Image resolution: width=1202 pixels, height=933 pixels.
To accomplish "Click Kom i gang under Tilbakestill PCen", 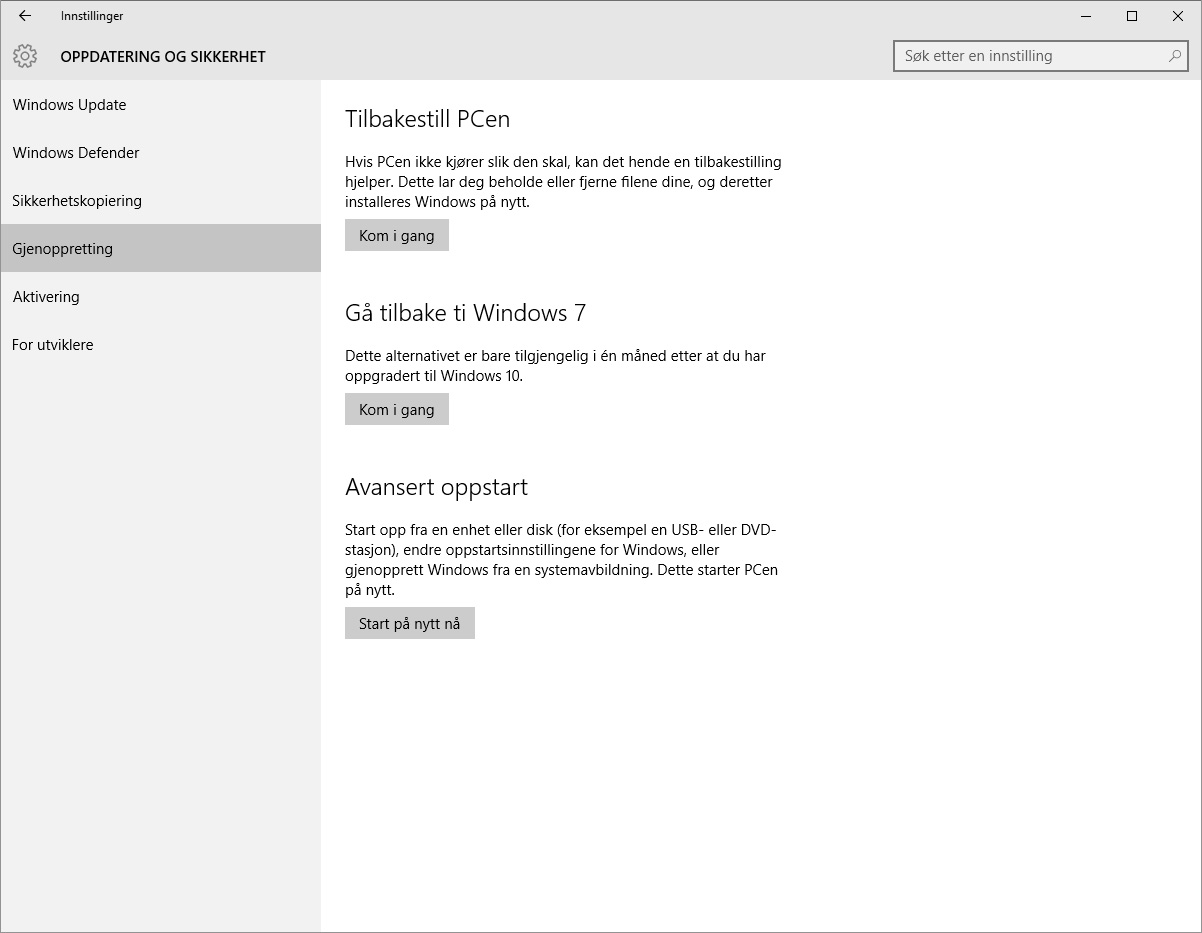I will click(397, 235).
